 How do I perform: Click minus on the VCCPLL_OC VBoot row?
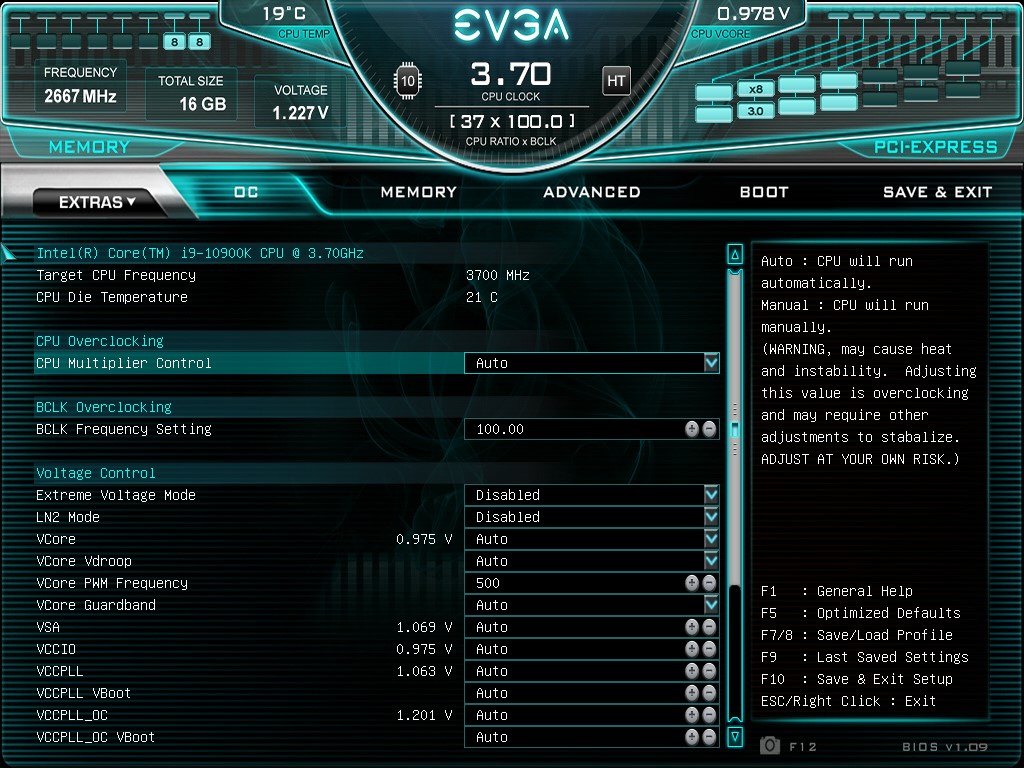(709, 737)
